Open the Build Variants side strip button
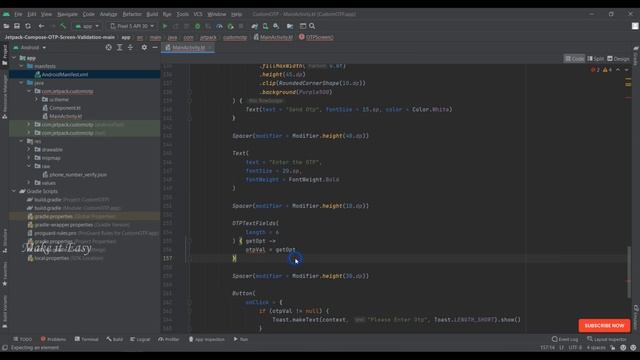Viewport: 640px width, 360px height. [x=4, y=312]
